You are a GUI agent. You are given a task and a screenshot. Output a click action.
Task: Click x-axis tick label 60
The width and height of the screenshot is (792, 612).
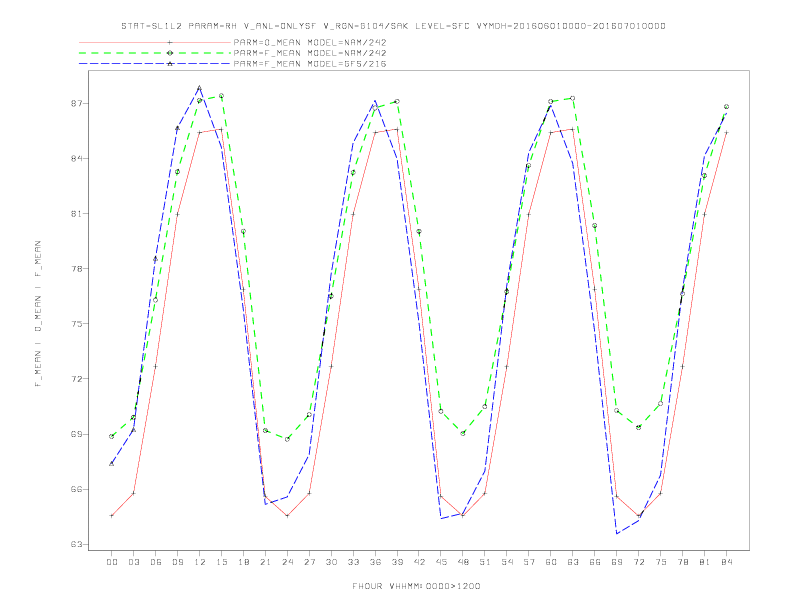[x=551, y=562]
